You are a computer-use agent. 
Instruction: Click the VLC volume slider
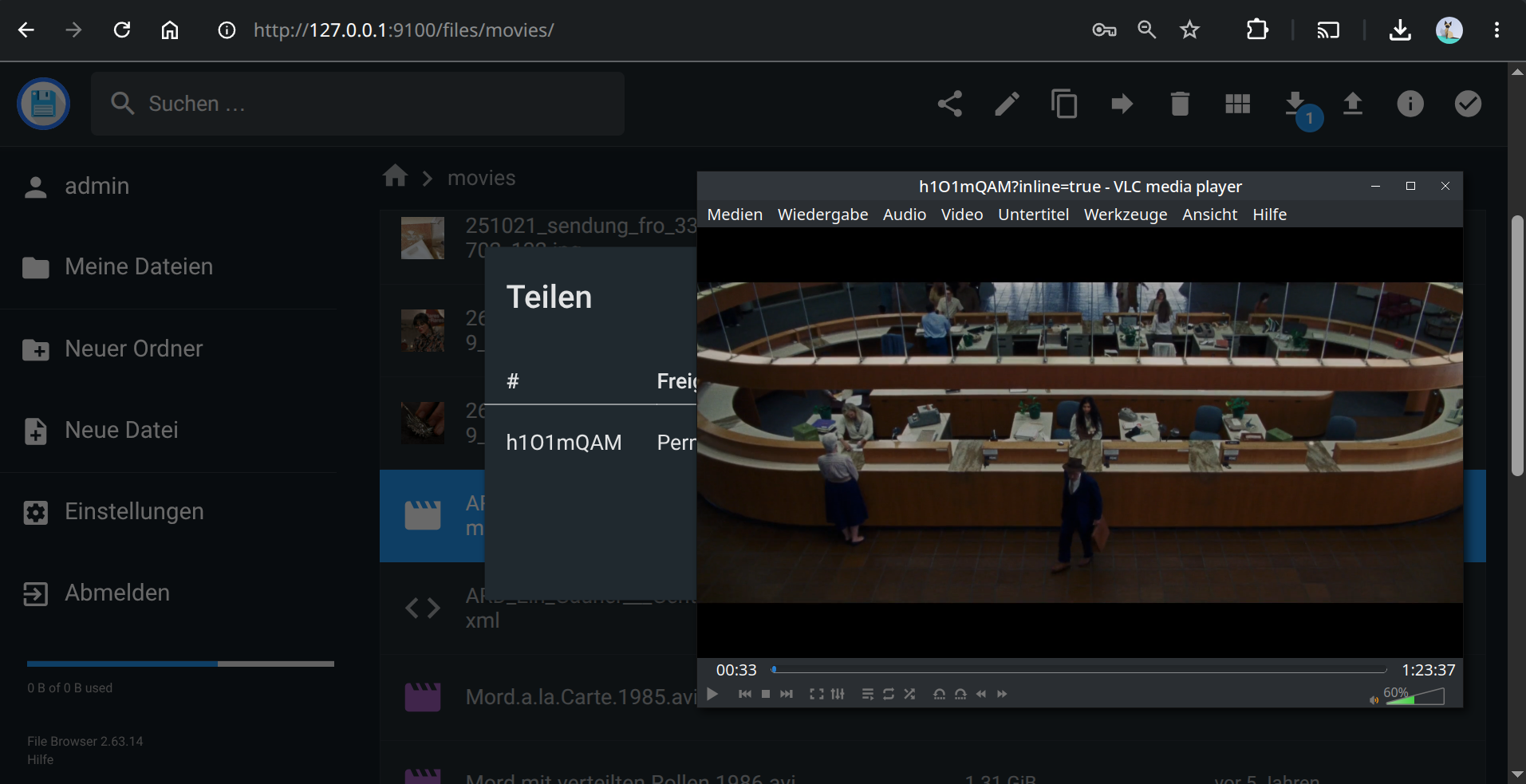pos(1414,696)
